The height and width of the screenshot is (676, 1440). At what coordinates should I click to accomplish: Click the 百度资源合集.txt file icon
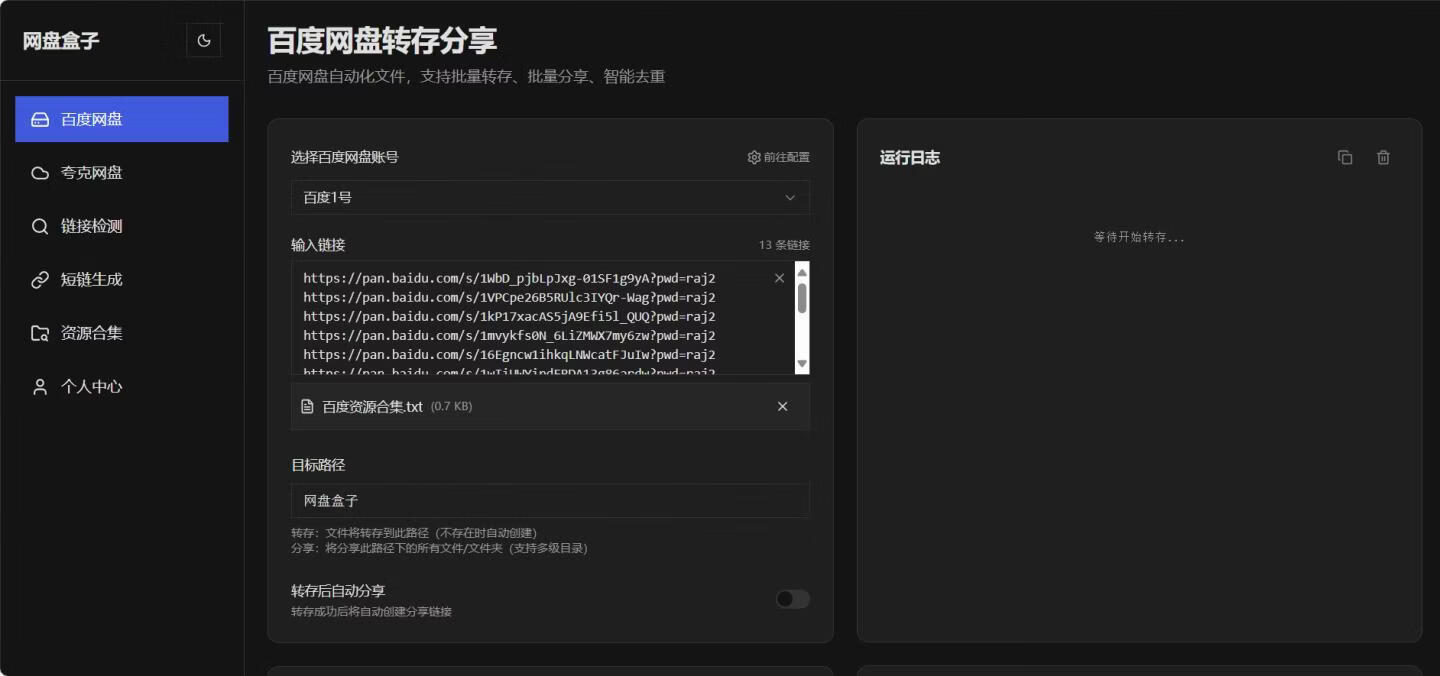(307, 406)
